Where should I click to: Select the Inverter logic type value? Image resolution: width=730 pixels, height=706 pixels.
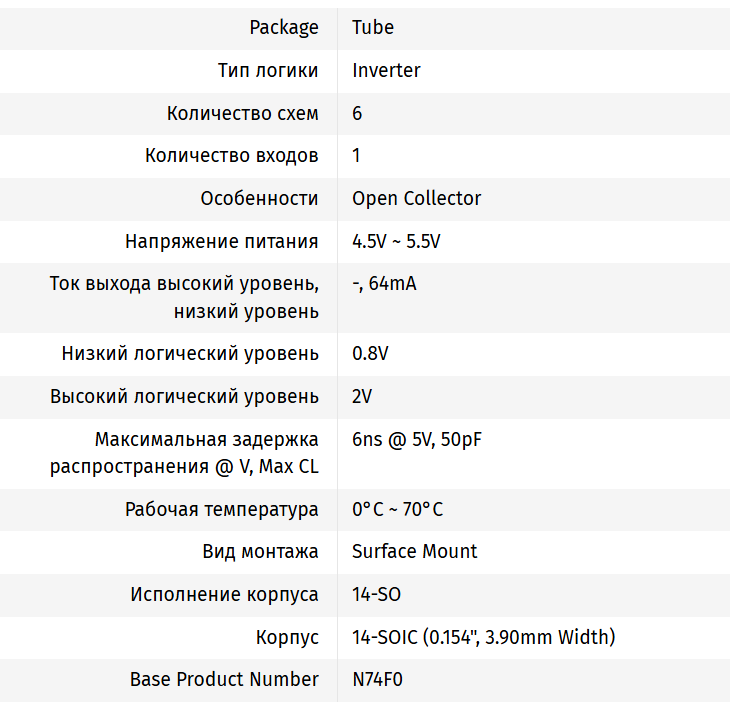coord(386,71)
